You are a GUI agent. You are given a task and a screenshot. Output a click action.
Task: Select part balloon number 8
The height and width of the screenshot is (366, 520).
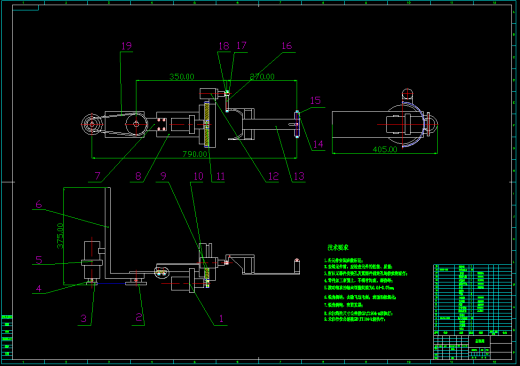click(x=138, y=176)
